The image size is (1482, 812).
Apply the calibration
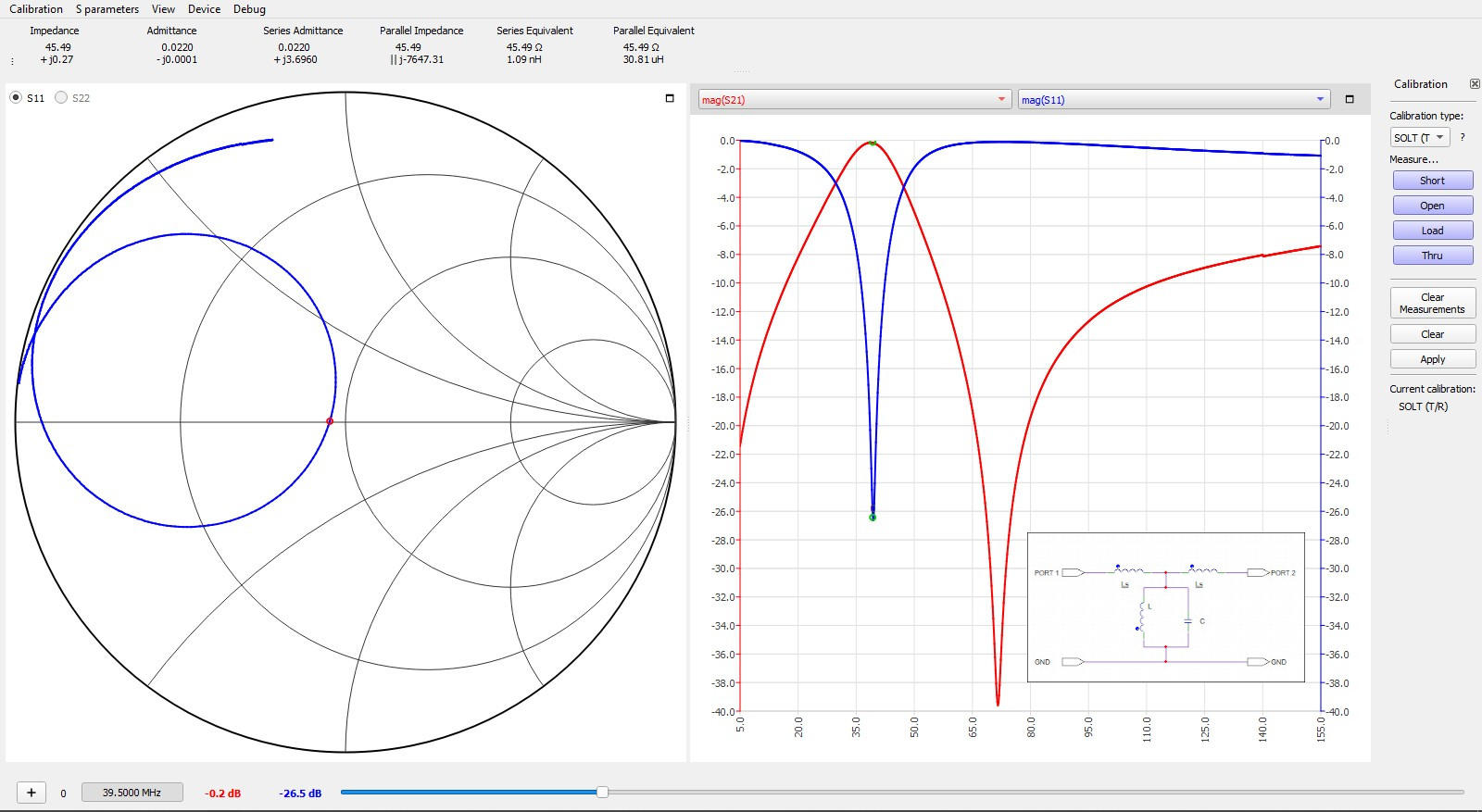1432,359
